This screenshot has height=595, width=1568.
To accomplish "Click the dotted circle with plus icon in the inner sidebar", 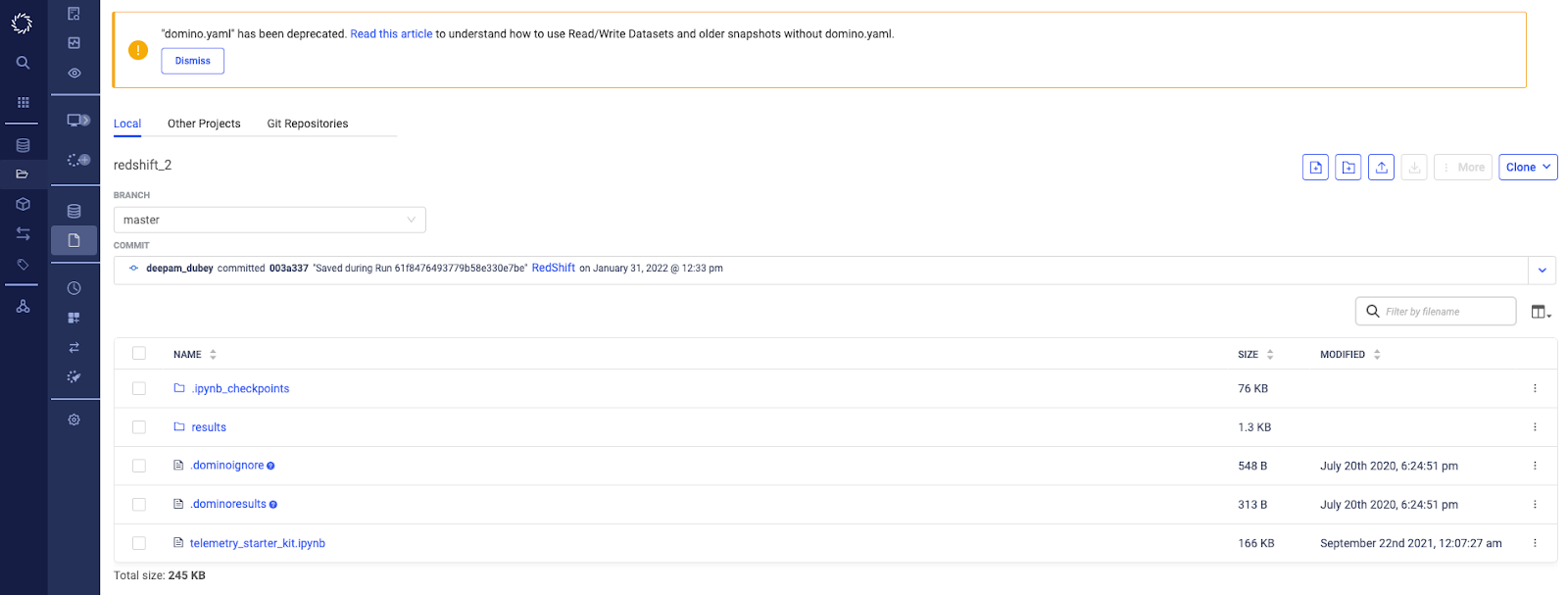I will click(77, 160).
